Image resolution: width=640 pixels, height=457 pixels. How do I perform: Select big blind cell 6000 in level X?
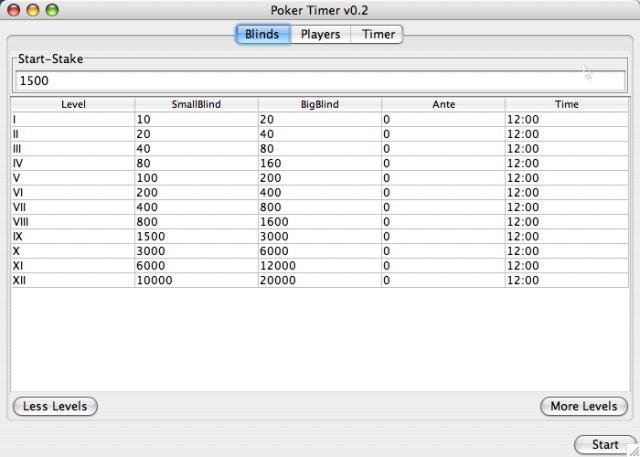point(320,251)
